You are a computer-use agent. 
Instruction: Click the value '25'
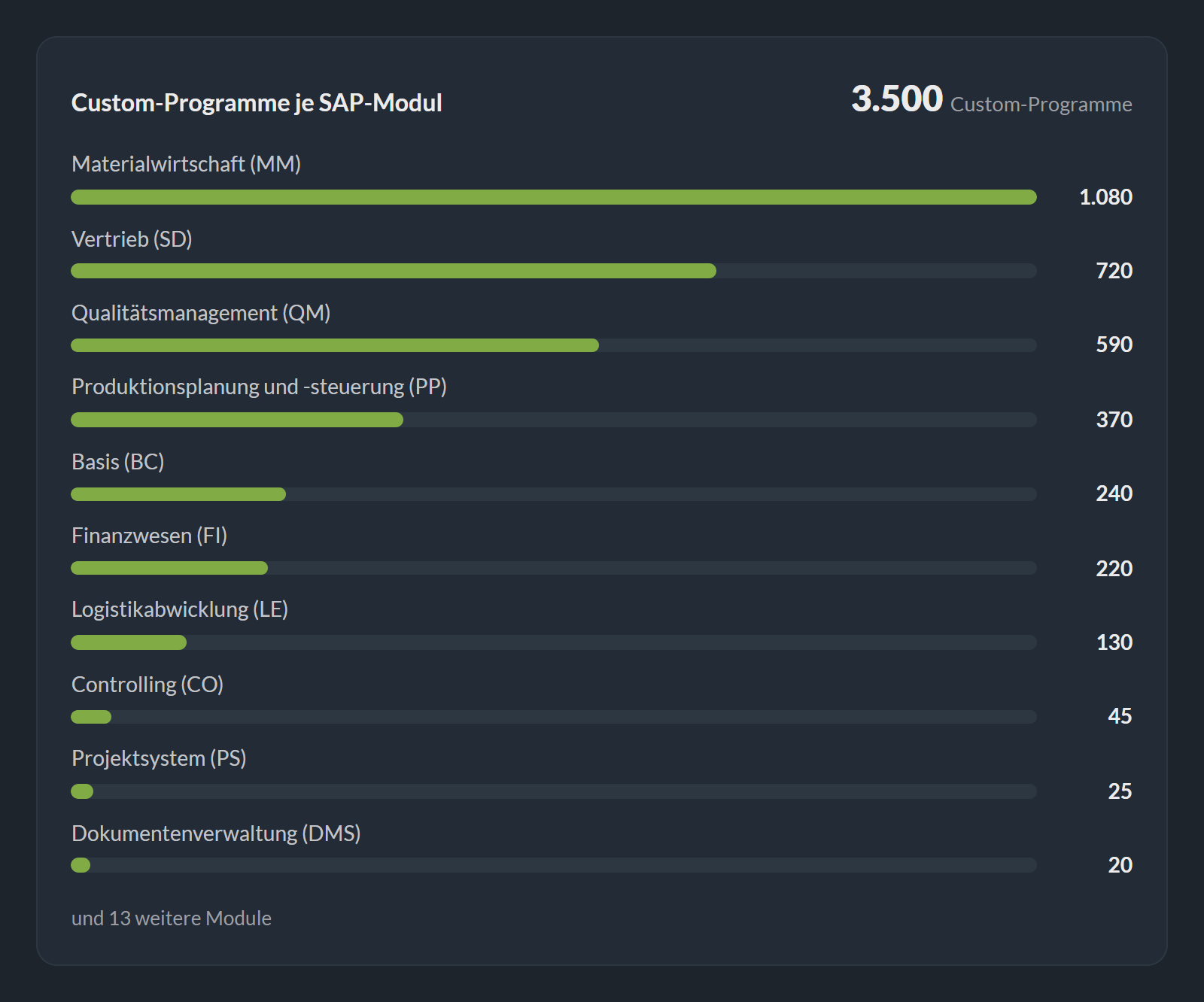point(1120,791)
